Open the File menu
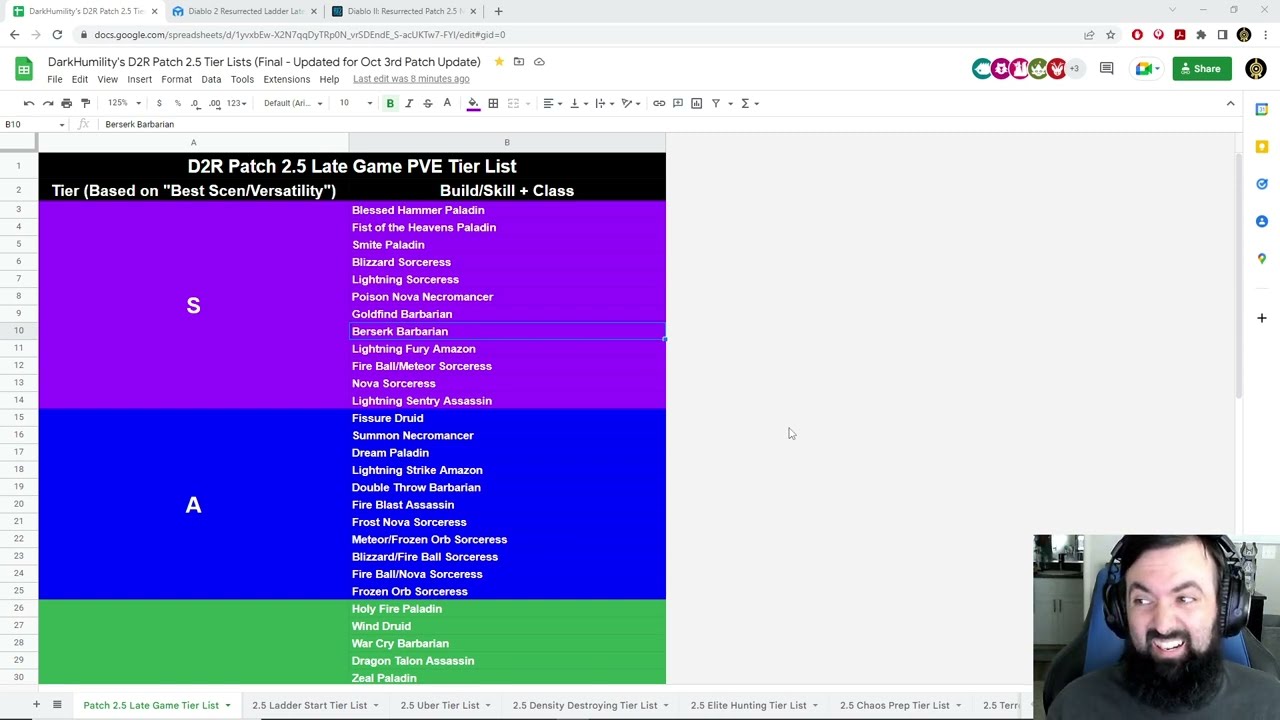The image size is (1280, 720). point(55,79)
